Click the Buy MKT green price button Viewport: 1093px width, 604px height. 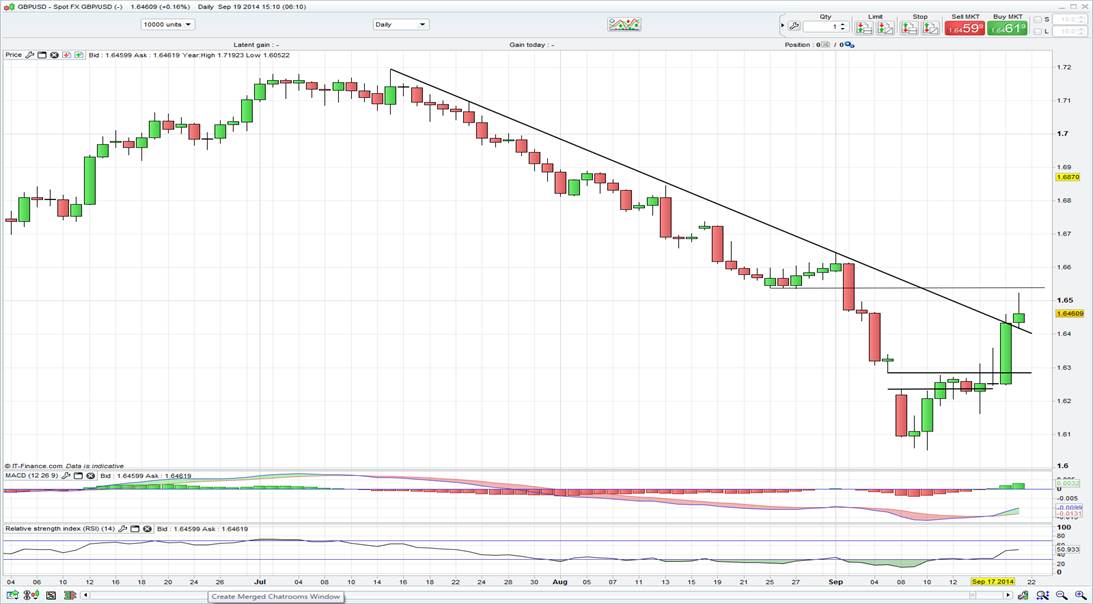pyautogui.click(x=1007, y=29)
